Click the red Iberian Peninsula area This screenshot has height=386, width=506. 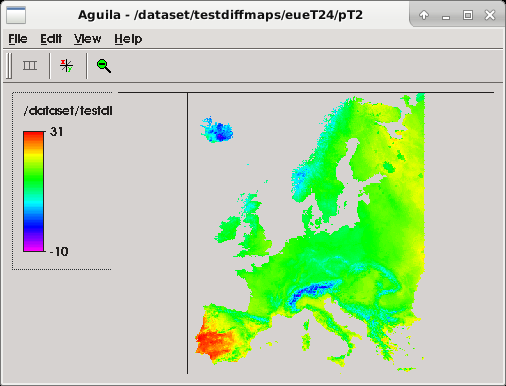[x=213, y=343]
